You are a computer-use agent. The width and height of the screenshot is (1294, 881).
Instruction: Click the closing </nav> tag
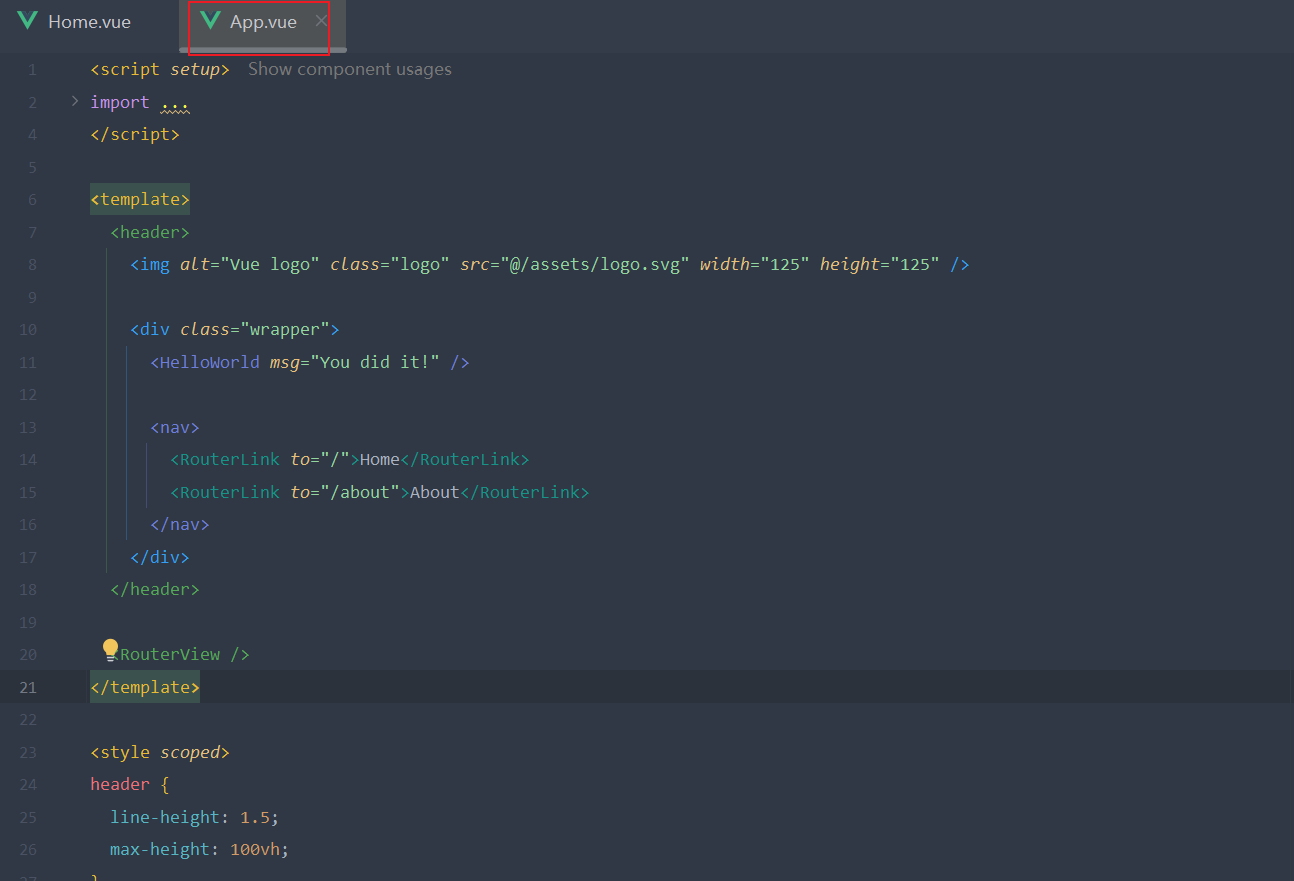(x=180, y=524)
